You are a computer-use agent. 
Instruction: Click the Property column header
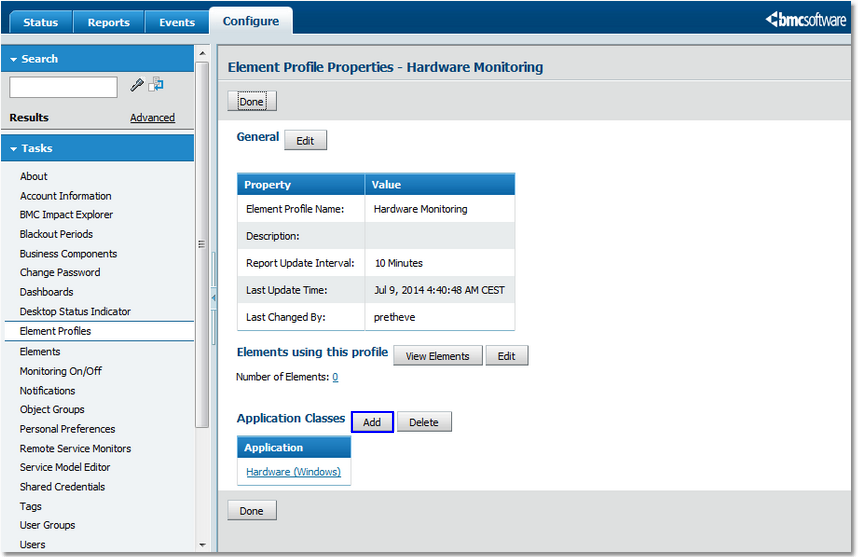(301, 185)
